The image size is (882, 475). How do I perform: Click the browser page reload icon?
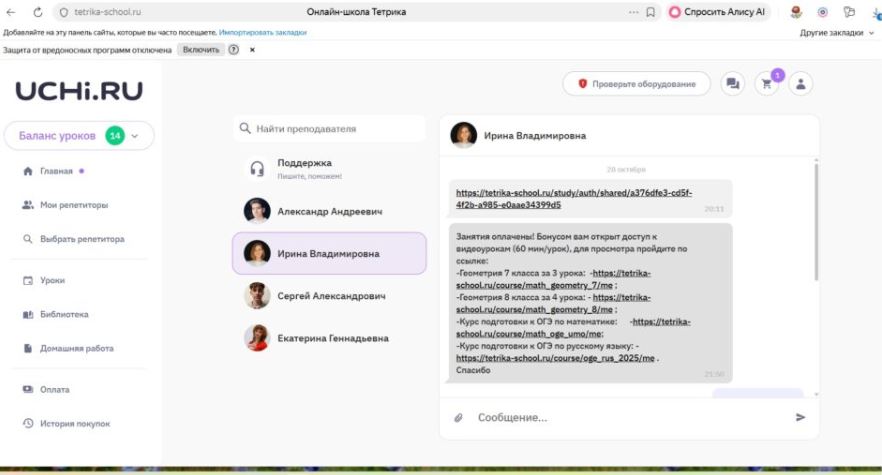tap(38, 12)
